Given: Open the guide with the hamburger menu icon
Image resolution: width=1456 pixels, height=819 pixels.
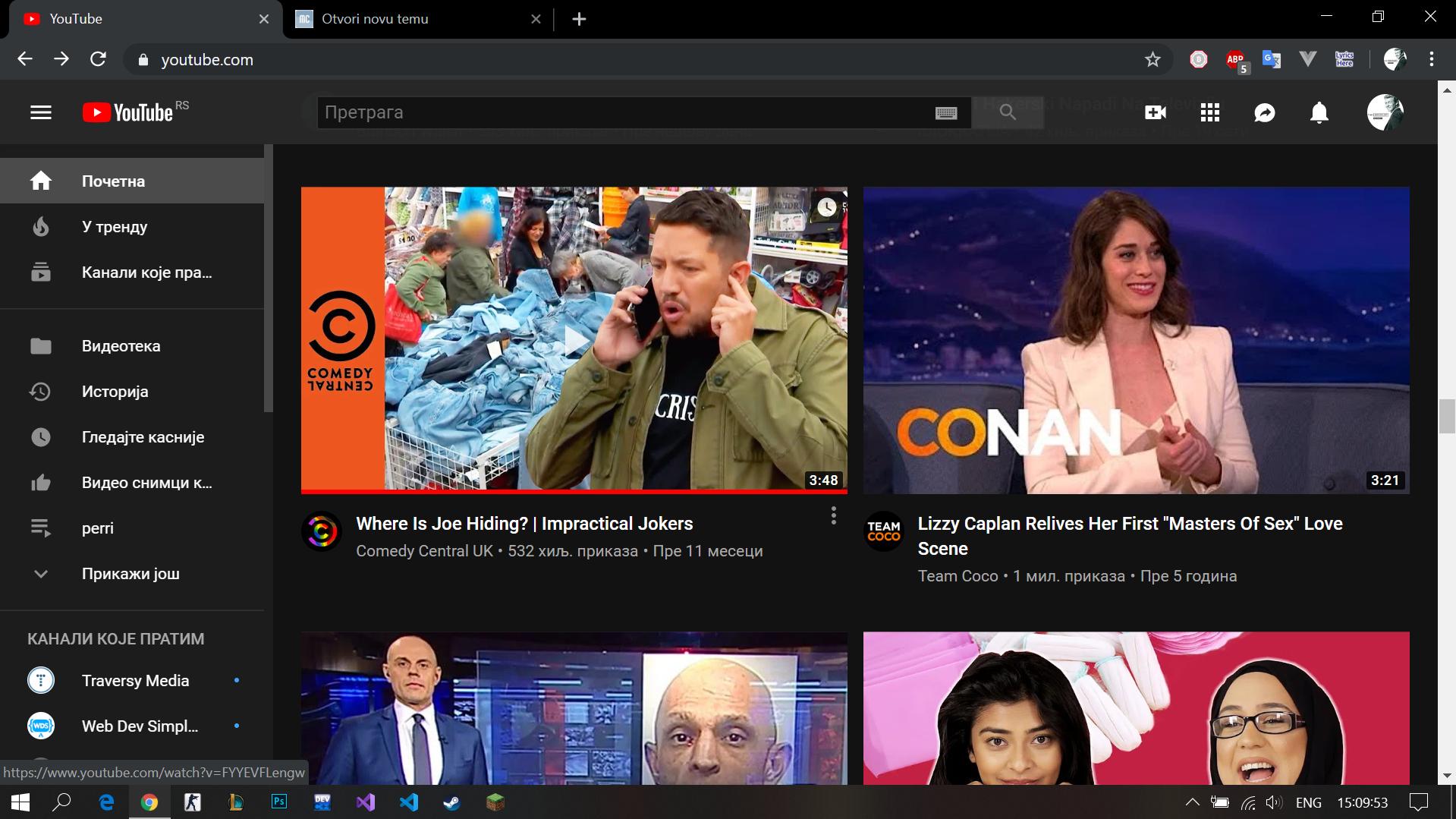Looking at the screenshot, I should (x=39, y=112).
